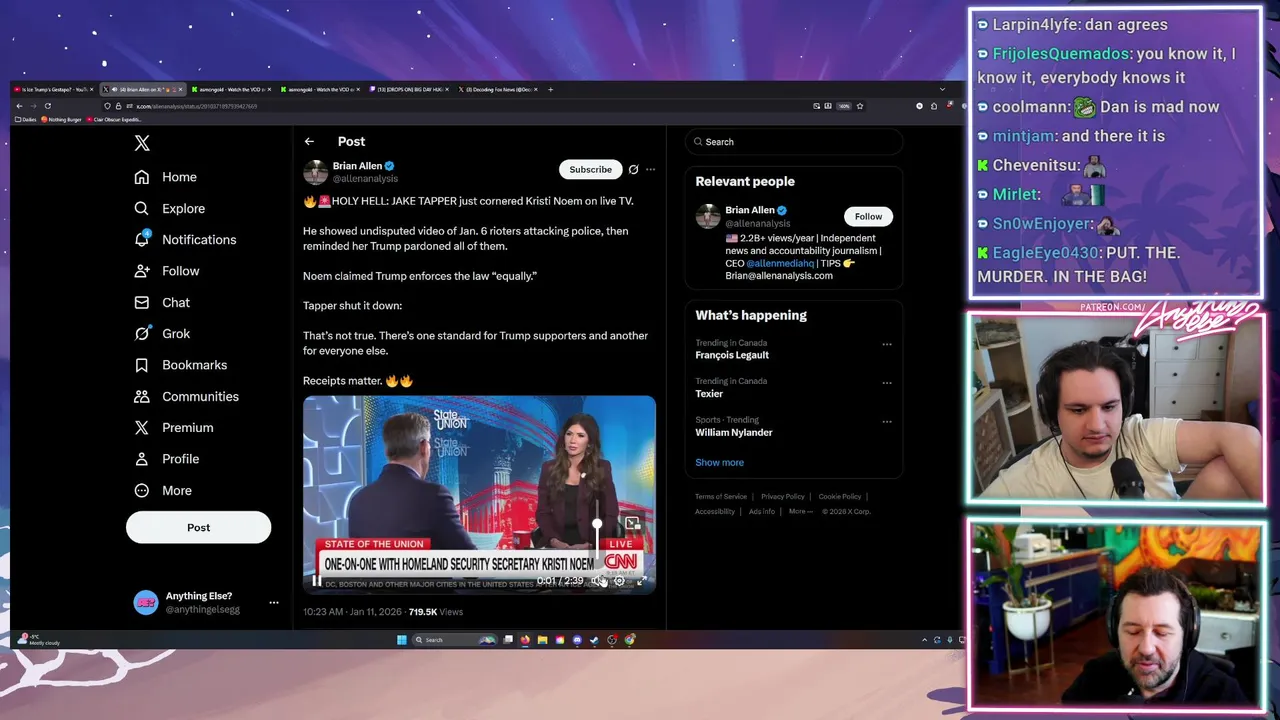Click the Premium X icon
This screenshot has height=720, width=1280.
point(142,427)
